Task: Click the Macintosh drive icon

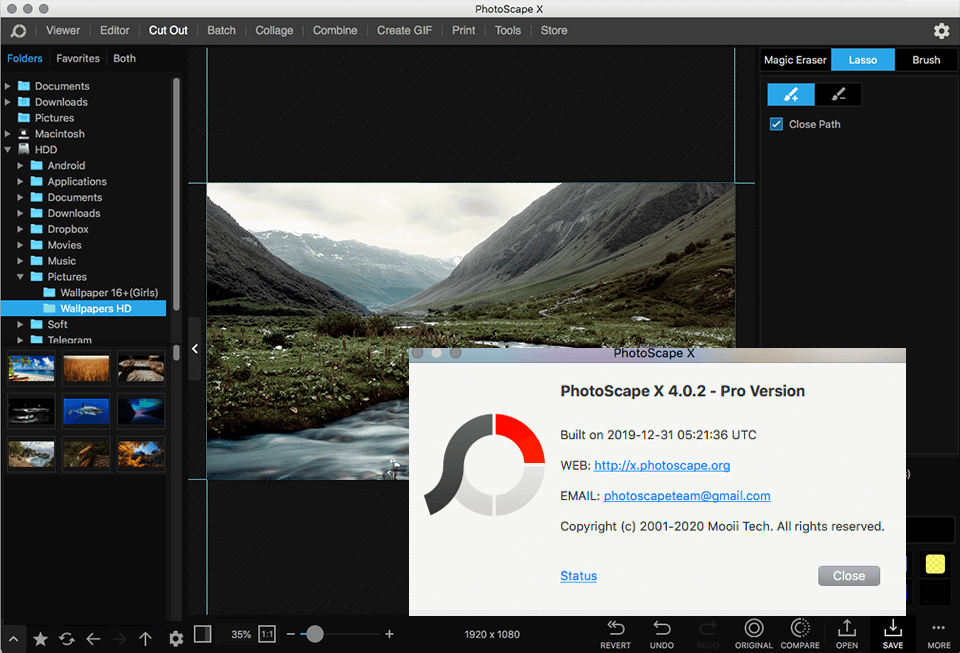Action: click(24, 133)
